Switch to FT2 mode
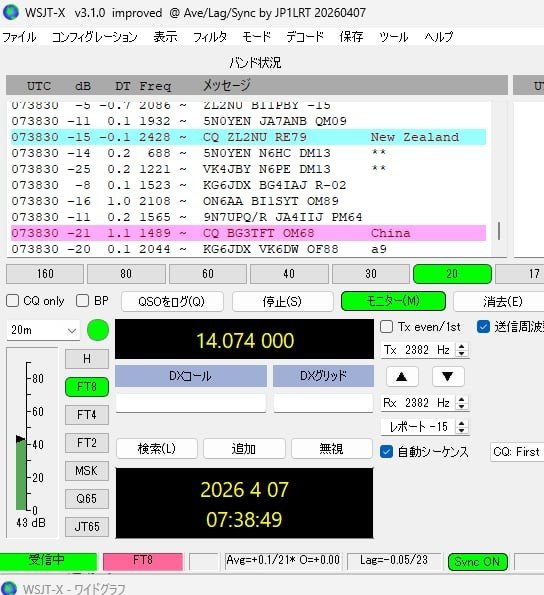 pos(87,443)
